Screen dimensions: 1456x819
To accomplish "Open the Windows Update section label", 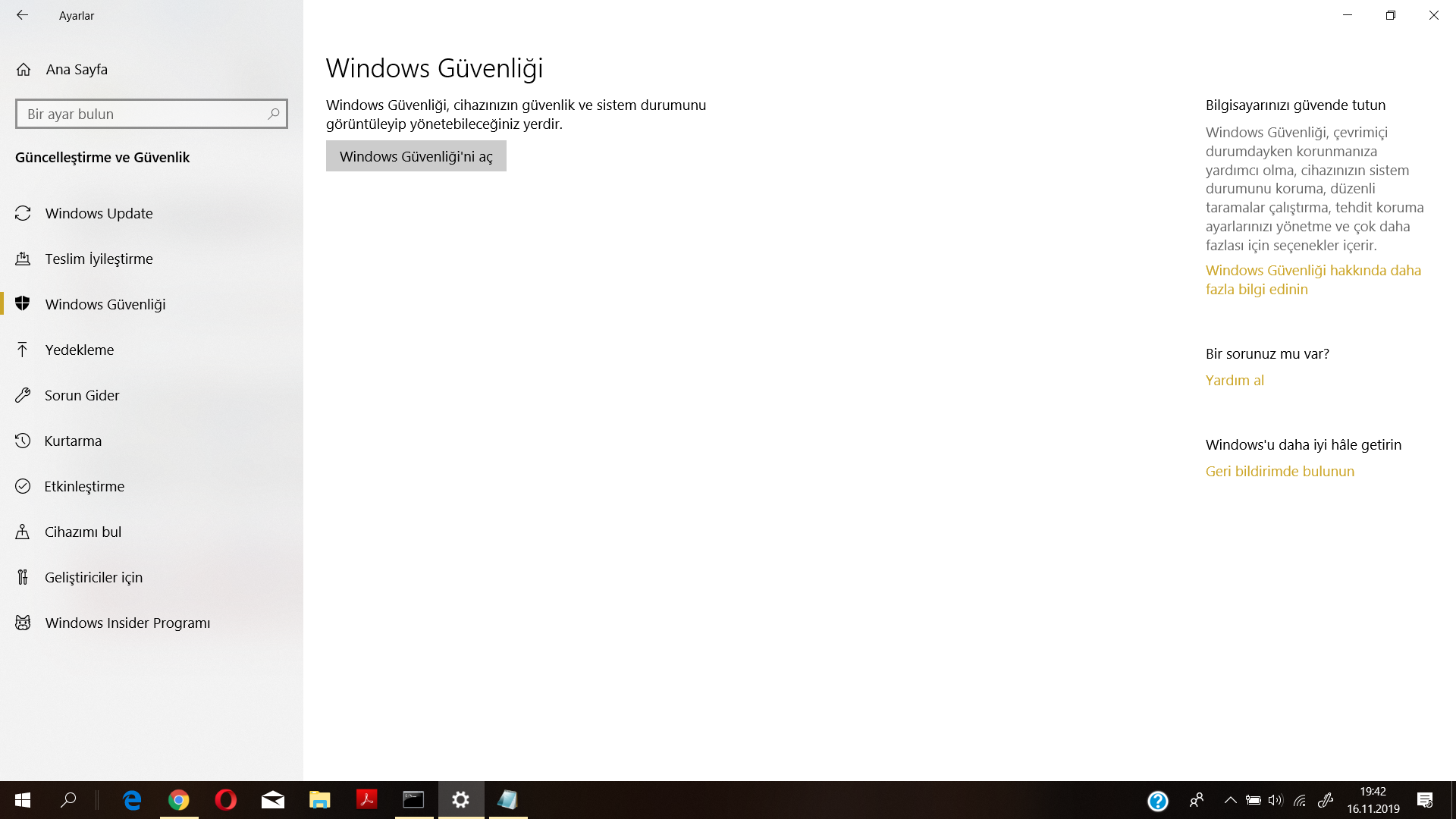I will 99,213.
